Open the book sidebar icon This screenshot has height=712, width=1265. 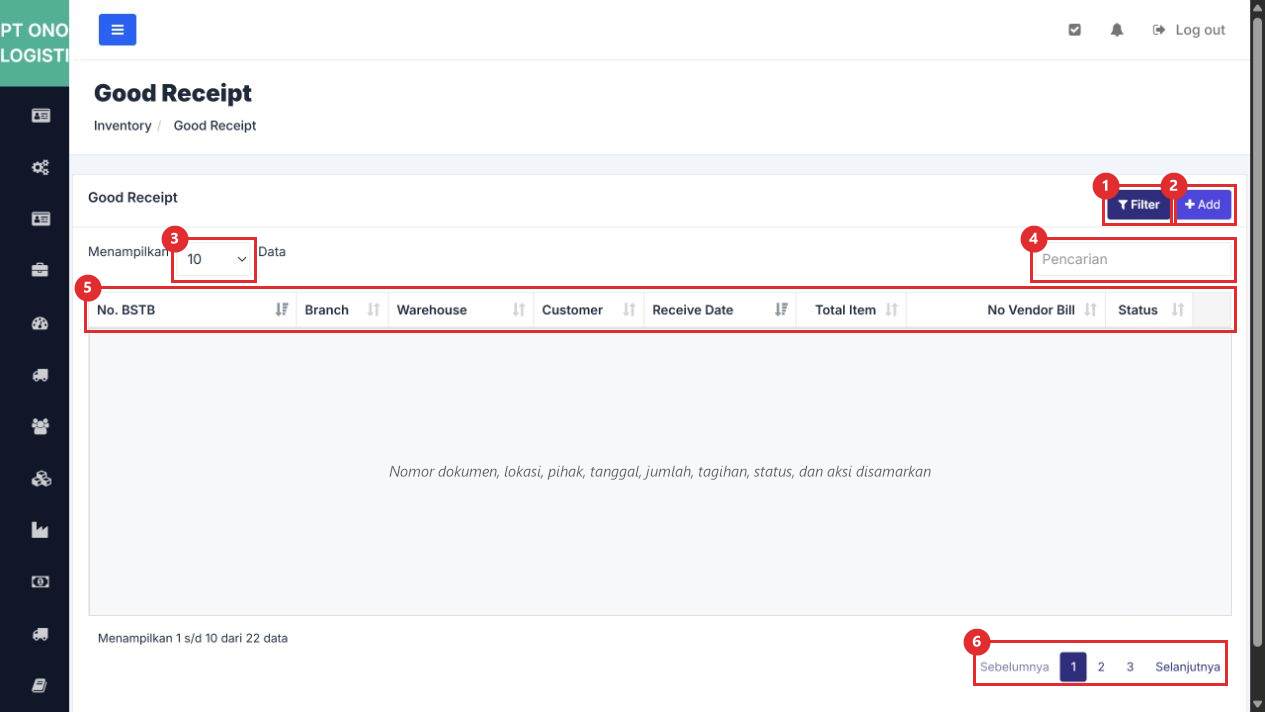(x=40, y=685)
